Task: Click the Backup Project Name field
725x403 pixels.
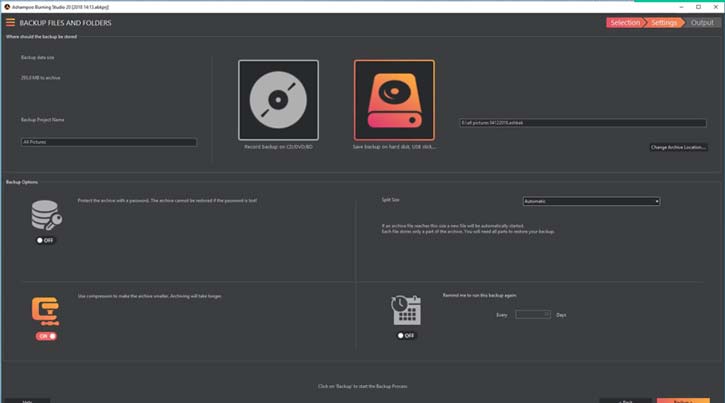Action: 109,142
